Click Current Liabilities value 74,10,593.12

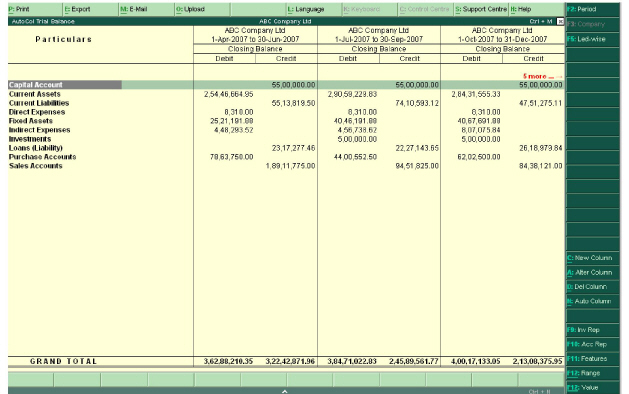click(x=417, y=103)
